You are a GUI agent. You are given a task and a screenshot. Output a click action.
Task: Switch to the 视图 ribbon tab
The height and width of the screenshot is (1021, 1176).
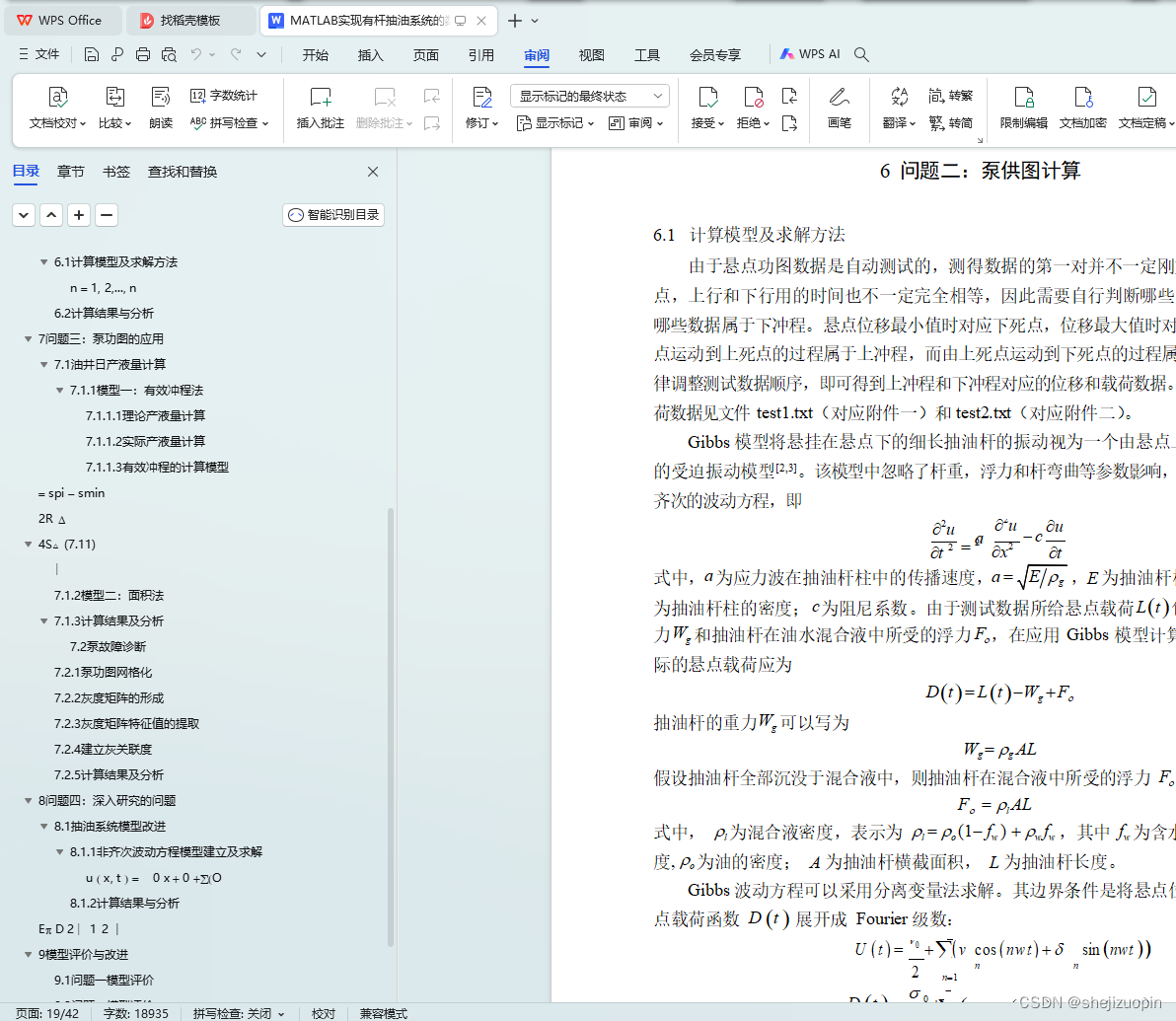[591, 55]
